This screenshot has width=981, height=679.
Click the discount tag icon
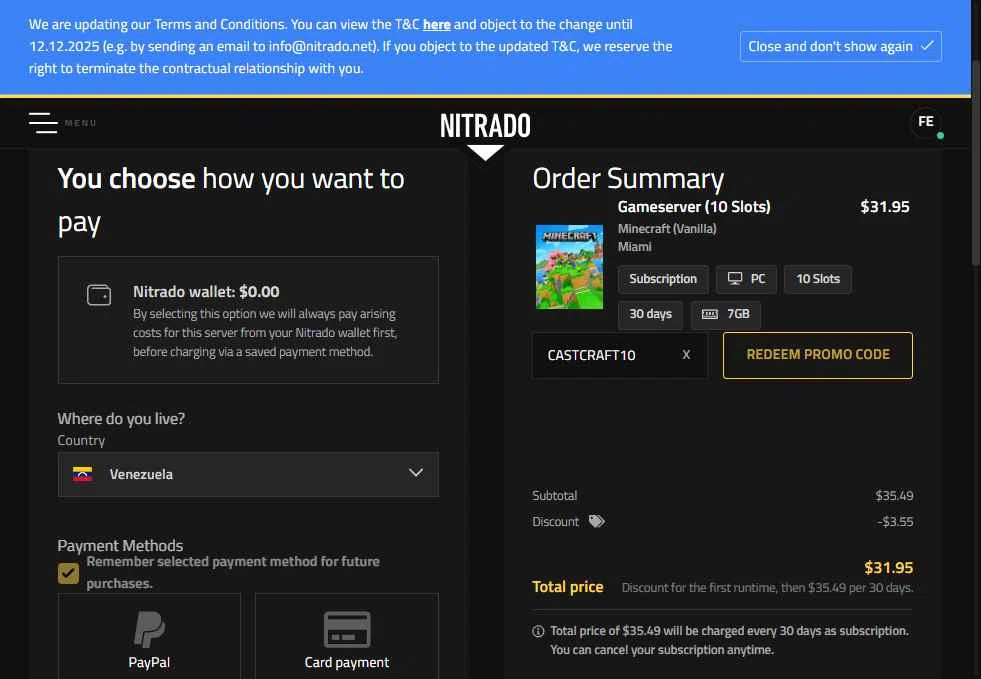pos(597,521)
